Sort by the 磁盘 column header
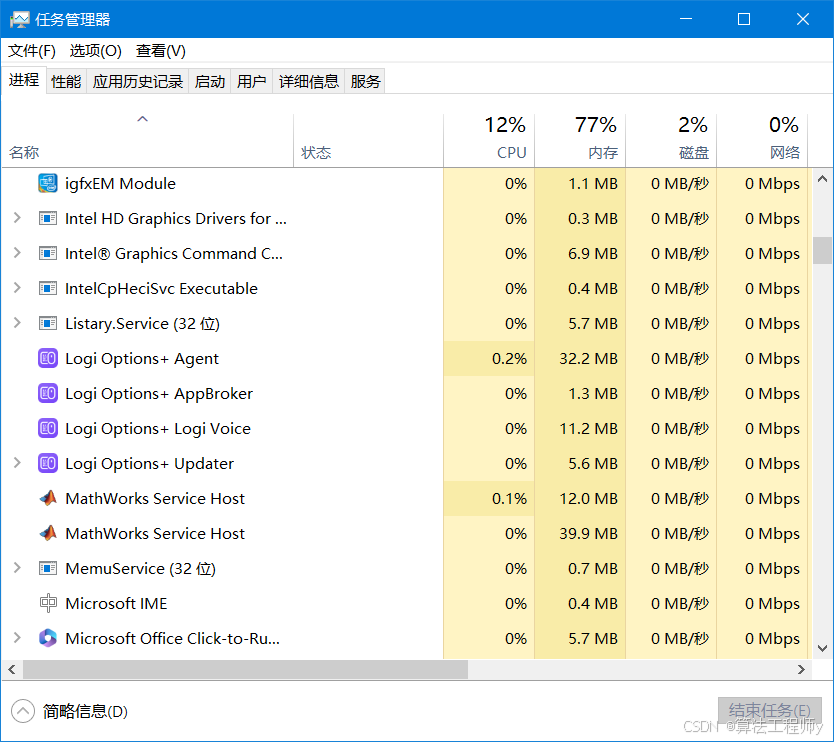The height and width of the screenshot is (742, 834). coord(671,140)
